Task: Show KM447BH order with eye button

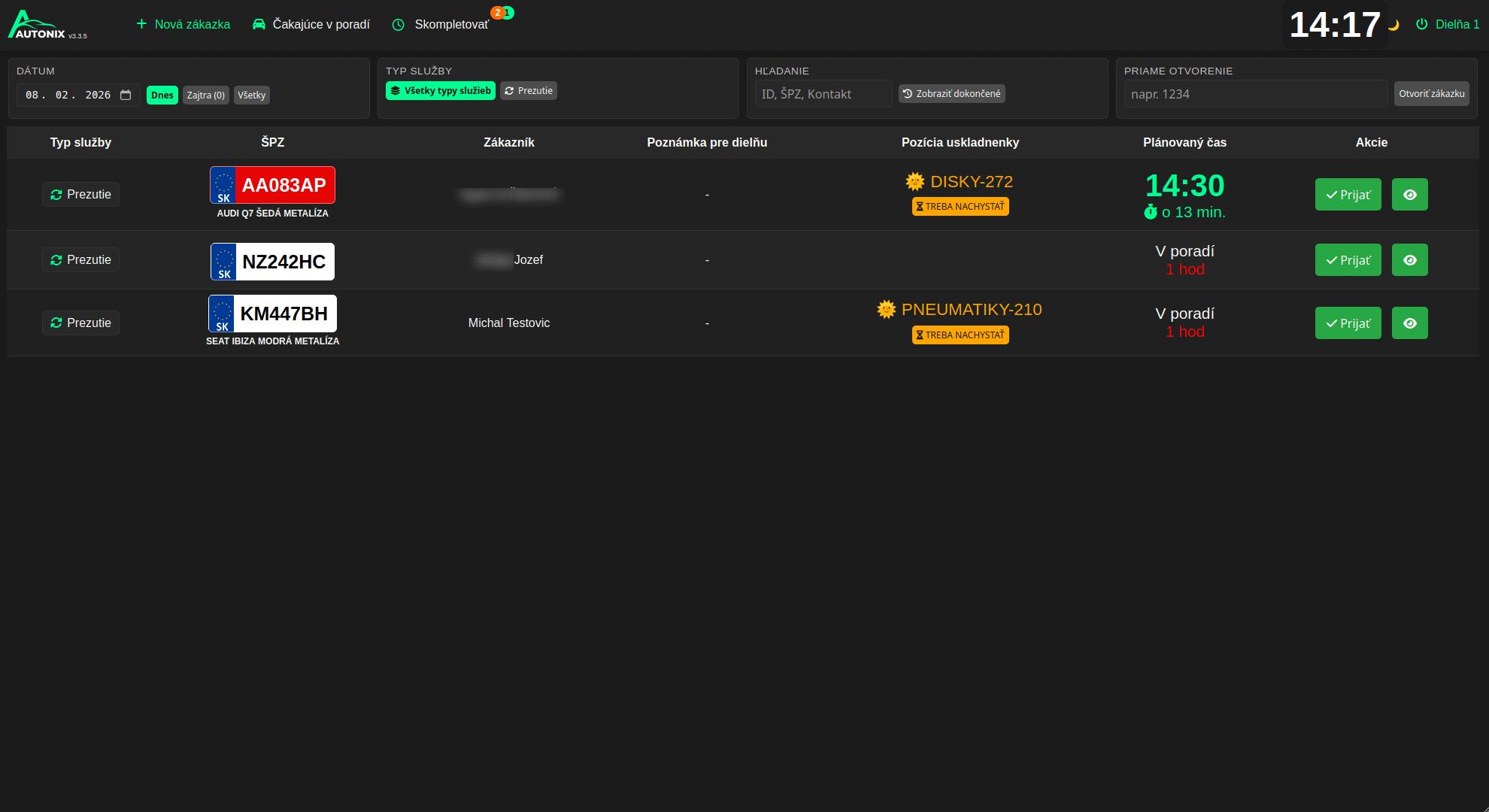Action: 1409,323
